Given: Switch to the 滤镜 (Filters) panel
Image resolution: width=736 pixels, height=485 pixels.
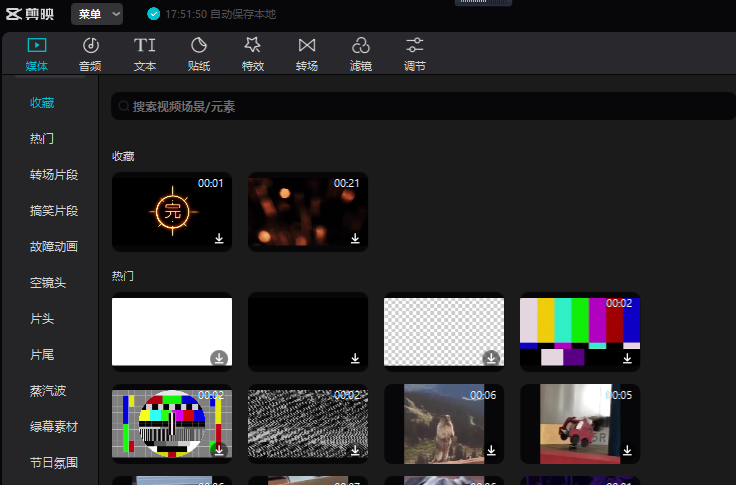Looking at the screenshot, I should (361, 53).
